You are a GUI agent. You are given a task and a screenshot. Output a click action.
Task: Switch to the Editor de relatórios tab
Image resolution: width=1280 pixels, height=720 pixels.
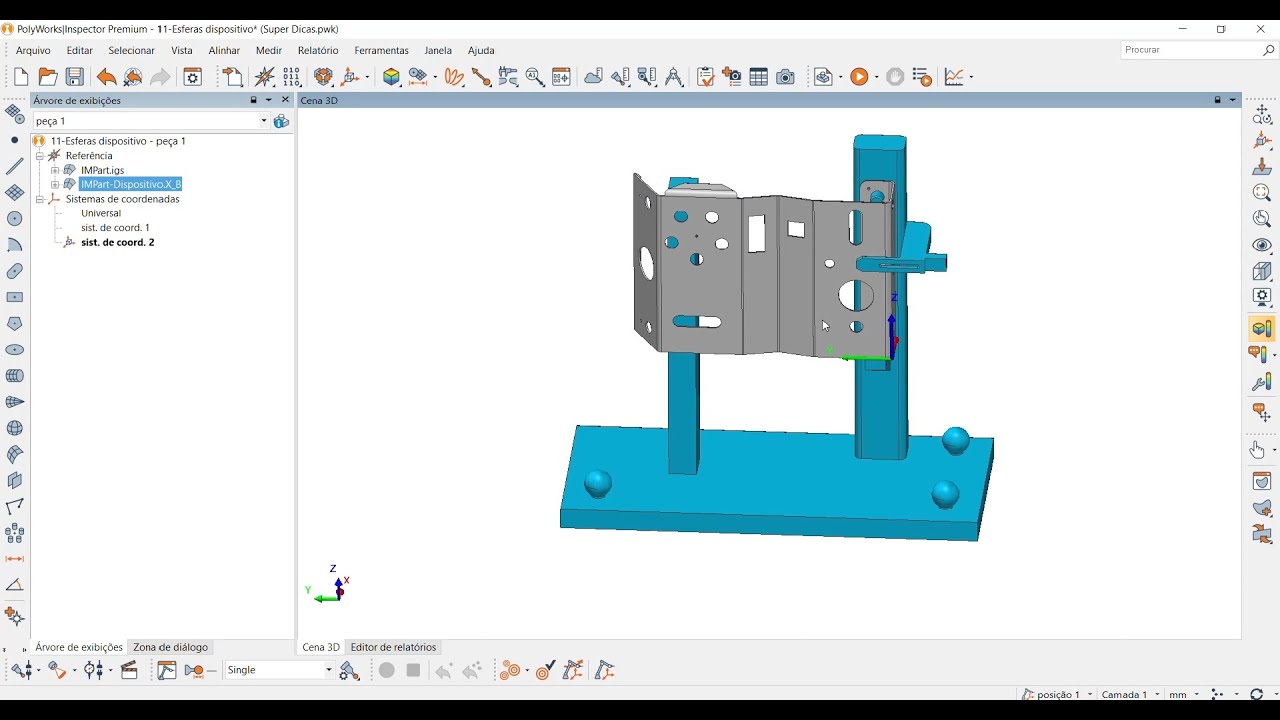[393, 647]
